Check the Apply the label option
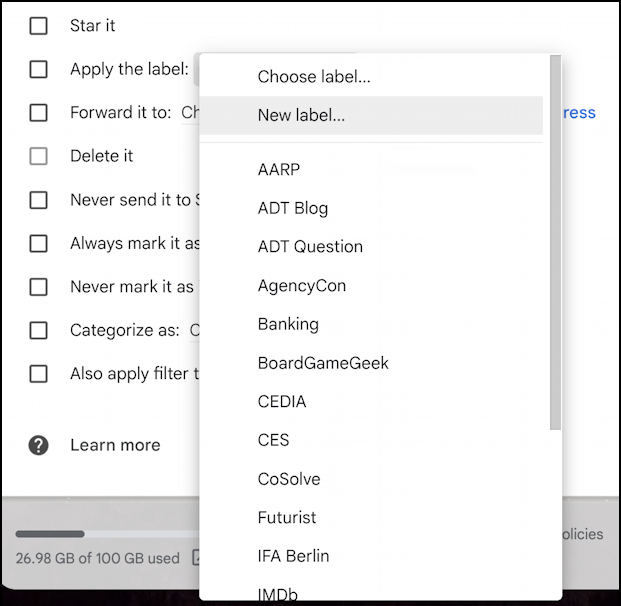Image resolution: width=621 pixels, height=606 pixels. [38, 69]
